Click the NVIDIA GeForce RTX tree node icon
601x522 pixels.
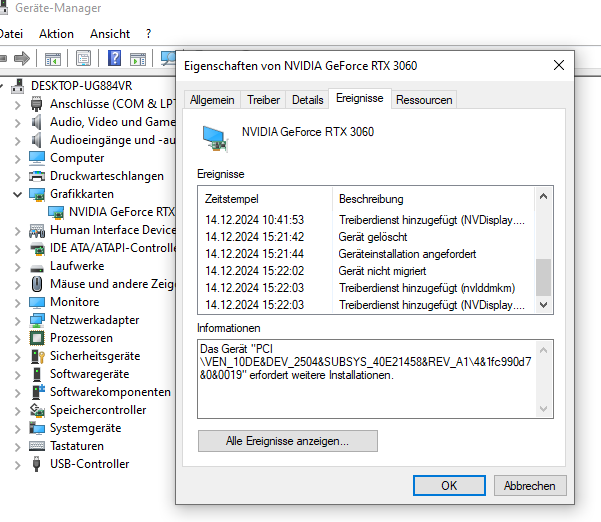click(x=56, y=212)
